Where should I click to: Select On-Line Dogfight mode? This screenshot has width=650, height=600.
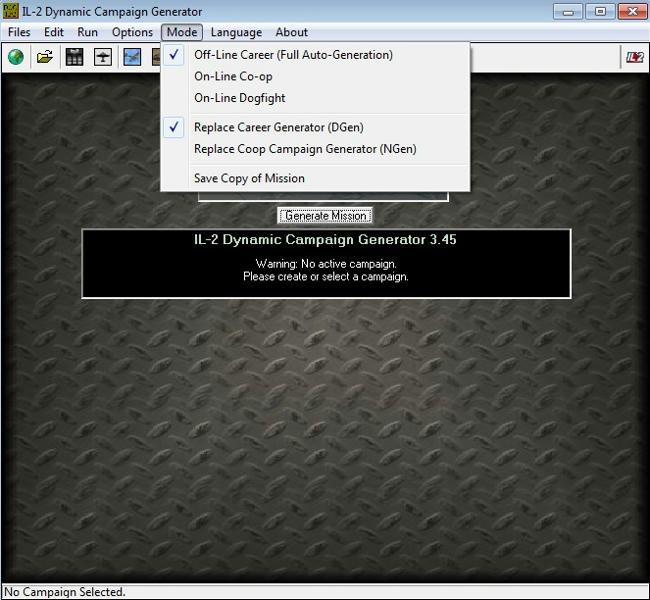315,98
